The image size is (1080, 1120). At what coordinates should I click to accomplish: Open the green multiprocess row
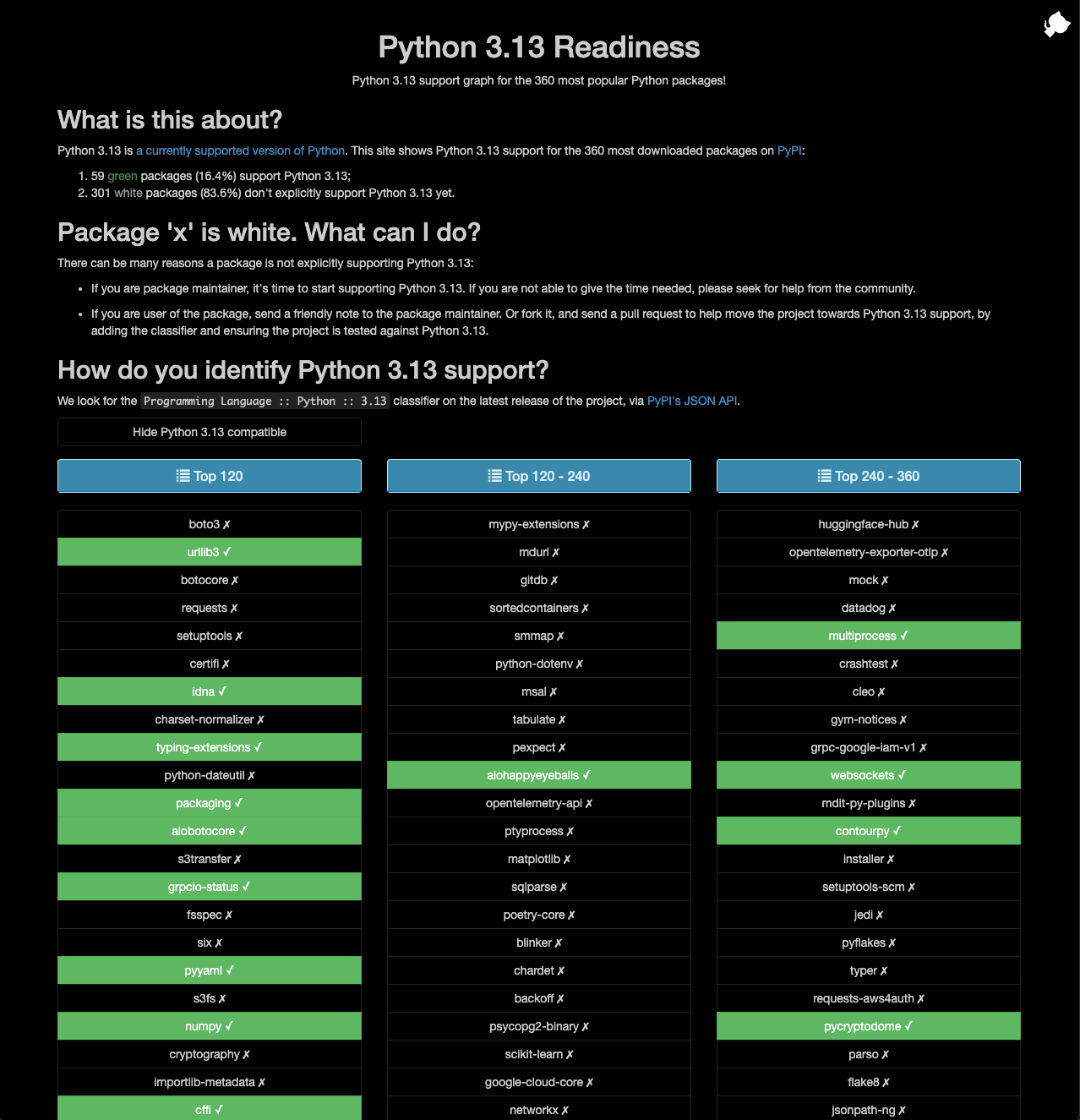coord(869,636)
